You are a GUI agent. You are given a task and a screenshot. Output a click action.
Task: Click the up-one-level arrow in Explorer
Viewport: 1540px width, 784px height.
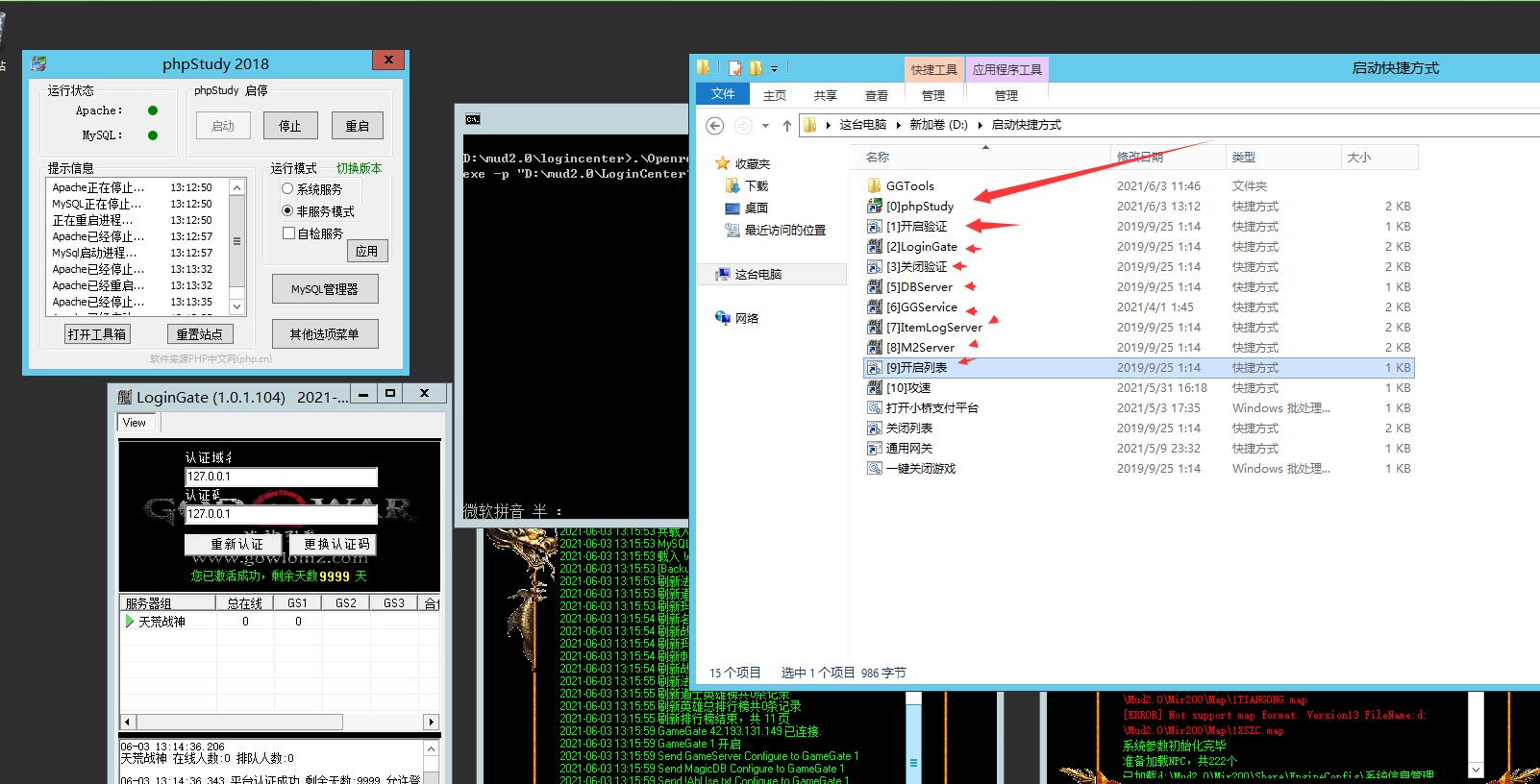pyautogui.click(x=786, y=126)
